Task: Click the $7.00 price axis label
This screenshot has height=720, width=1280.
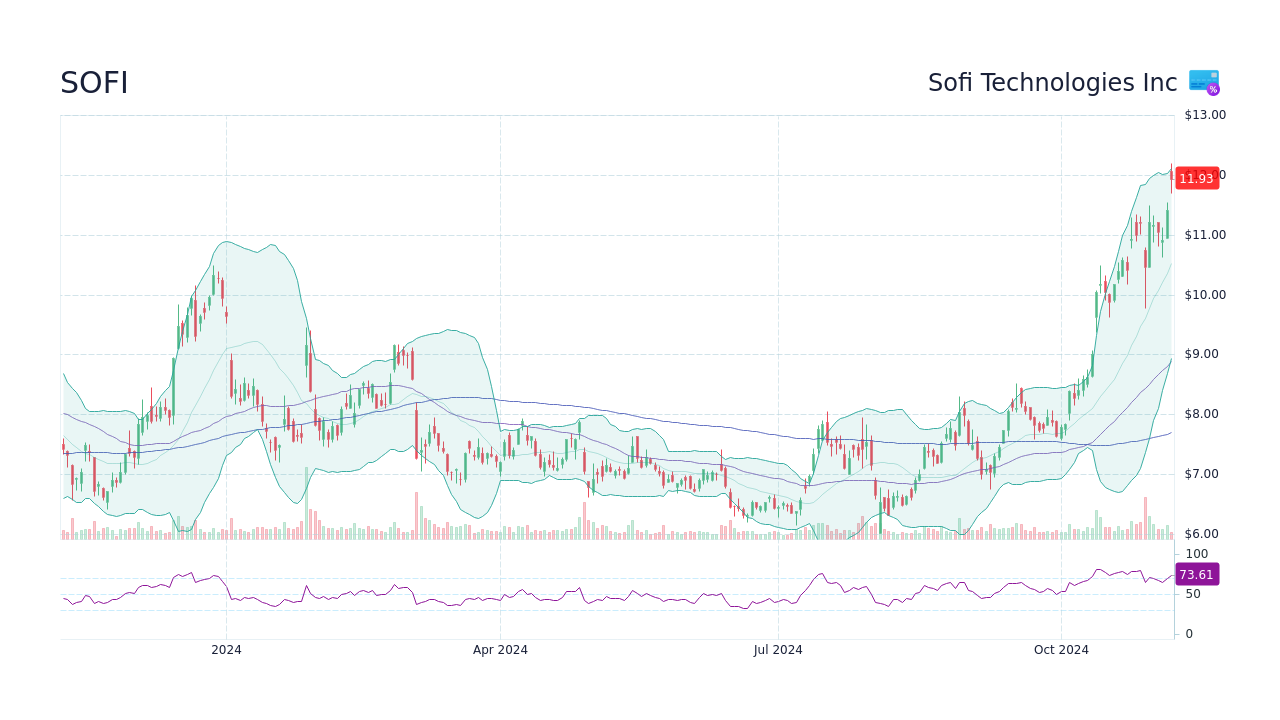Action: pos(1202,474)
